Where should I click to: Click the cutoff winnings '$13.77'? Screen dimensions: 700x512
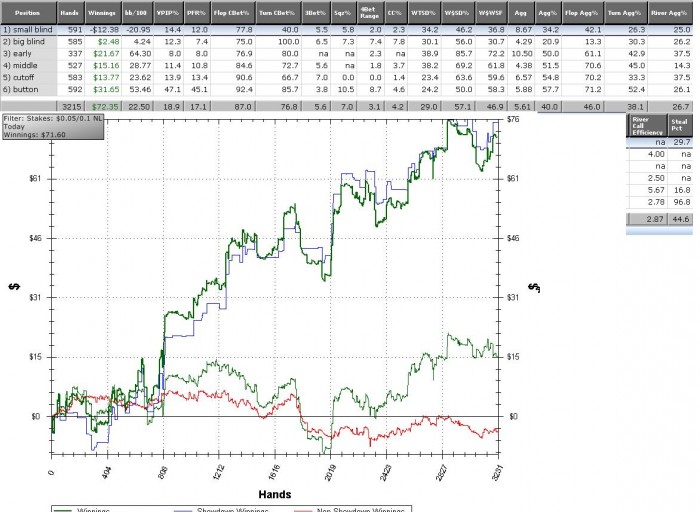click(x=106, y=77)
